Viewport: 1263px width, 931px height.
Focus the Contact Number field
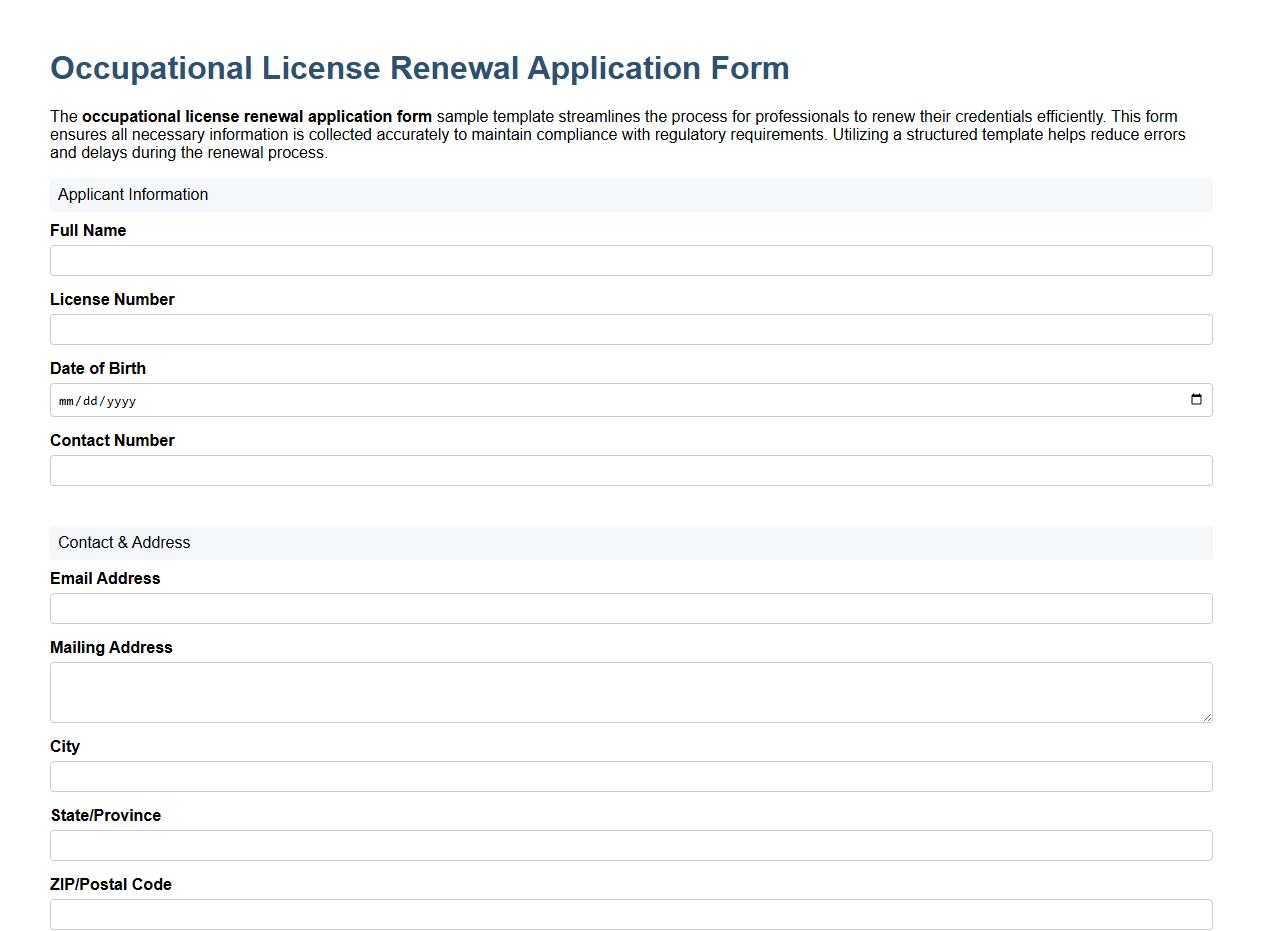pyautogui.click(x=631, y=470)
